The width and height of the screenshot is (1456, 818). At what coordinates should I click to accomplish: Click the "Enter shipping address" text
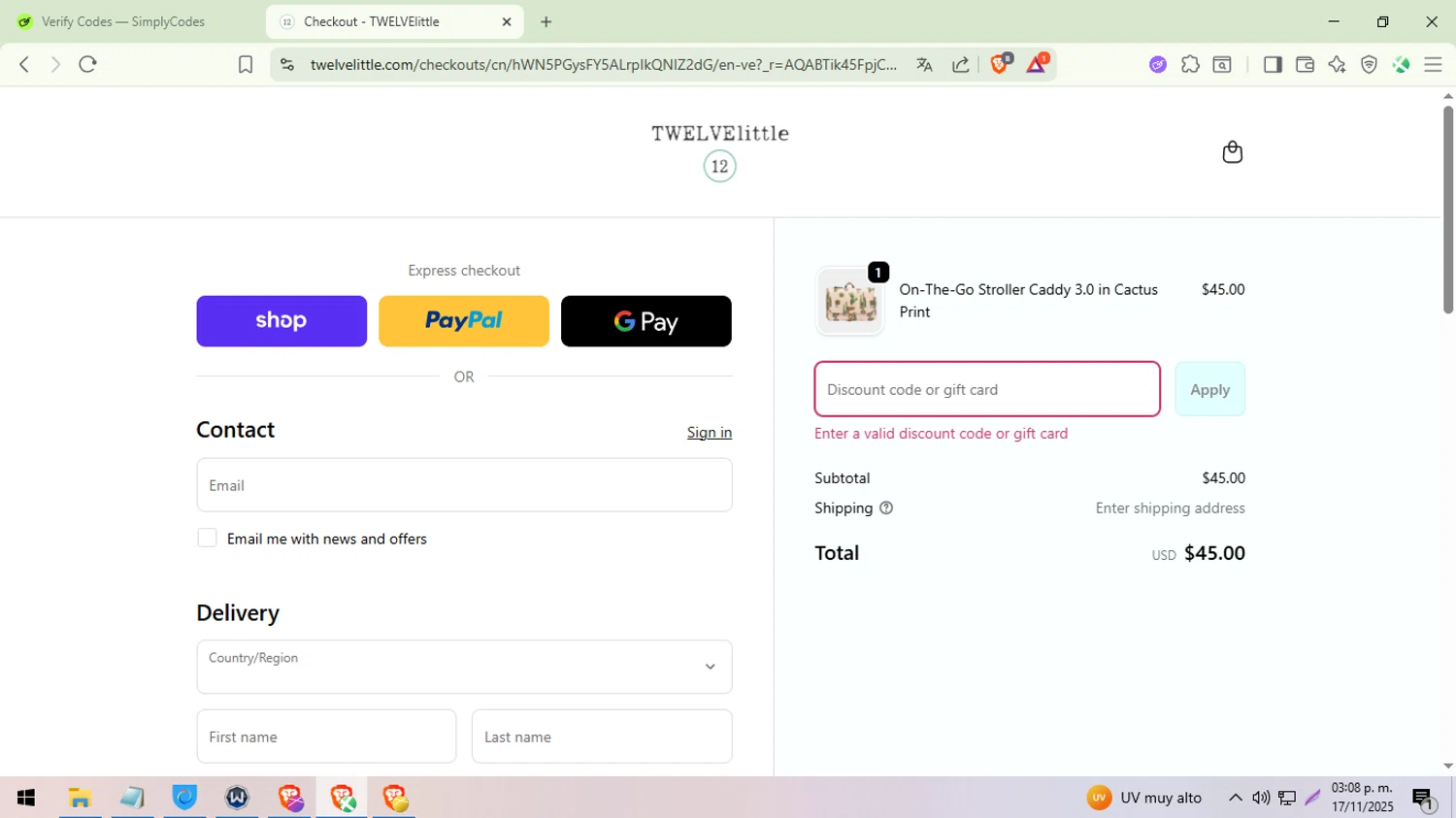click(x=1170, y=507)
